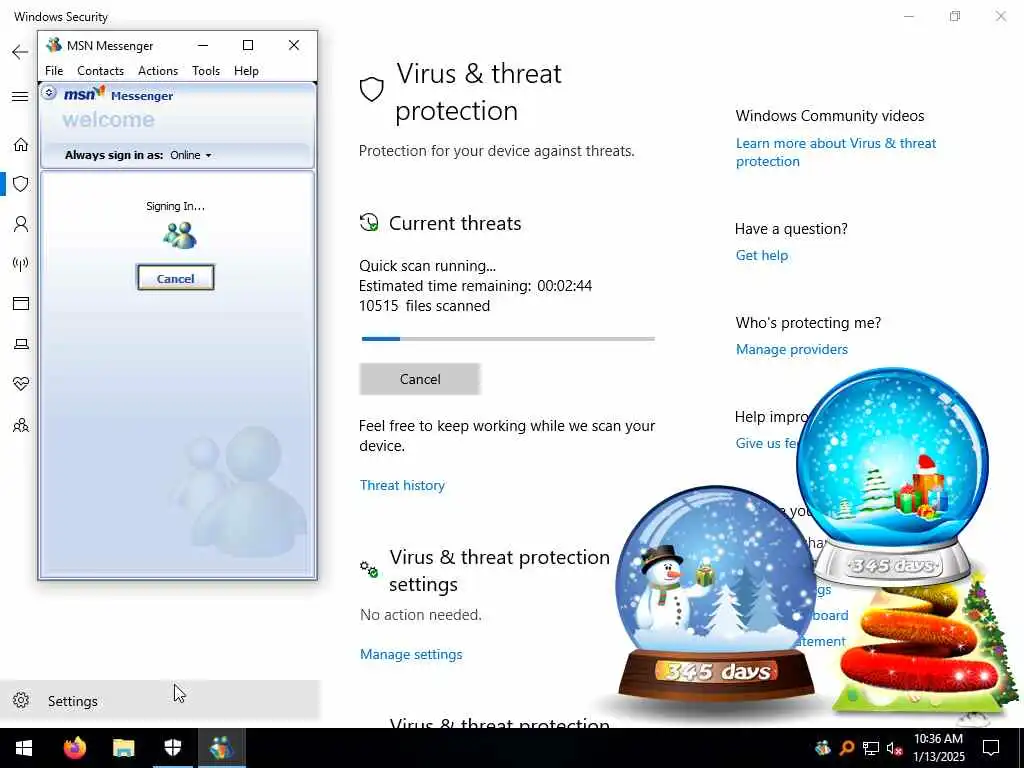Cancel the running quick scan
This screenshot has height=768, width=1024.
(420, 379)
